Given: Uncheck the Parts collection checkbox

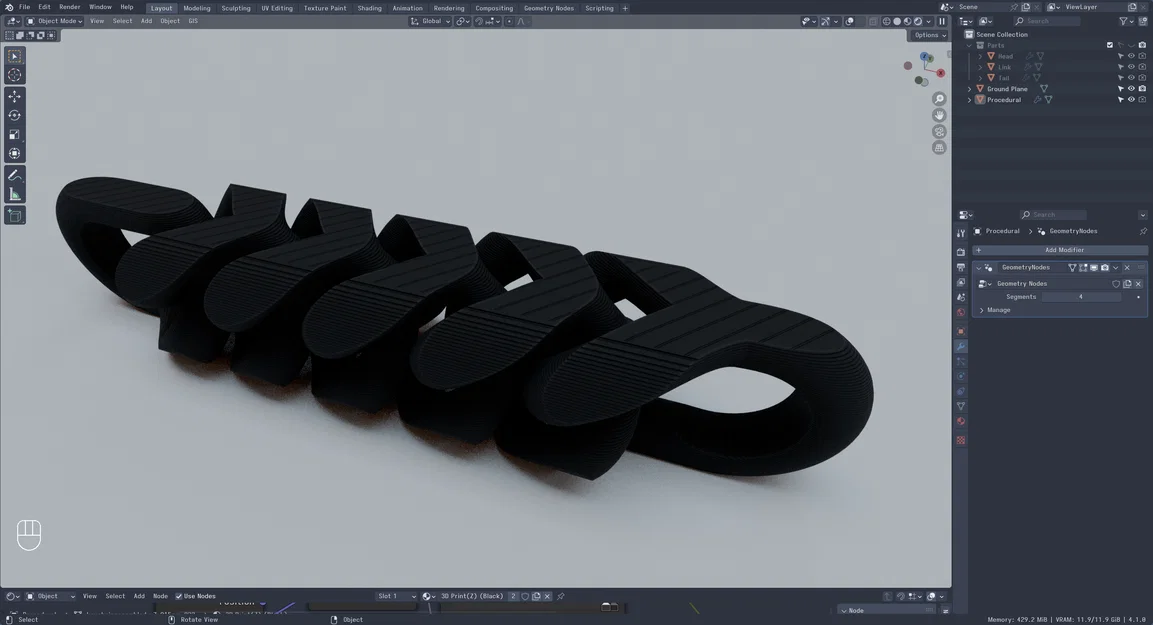Looking at the screenshot, I should pyautogui.click(x=1109, y=44).
